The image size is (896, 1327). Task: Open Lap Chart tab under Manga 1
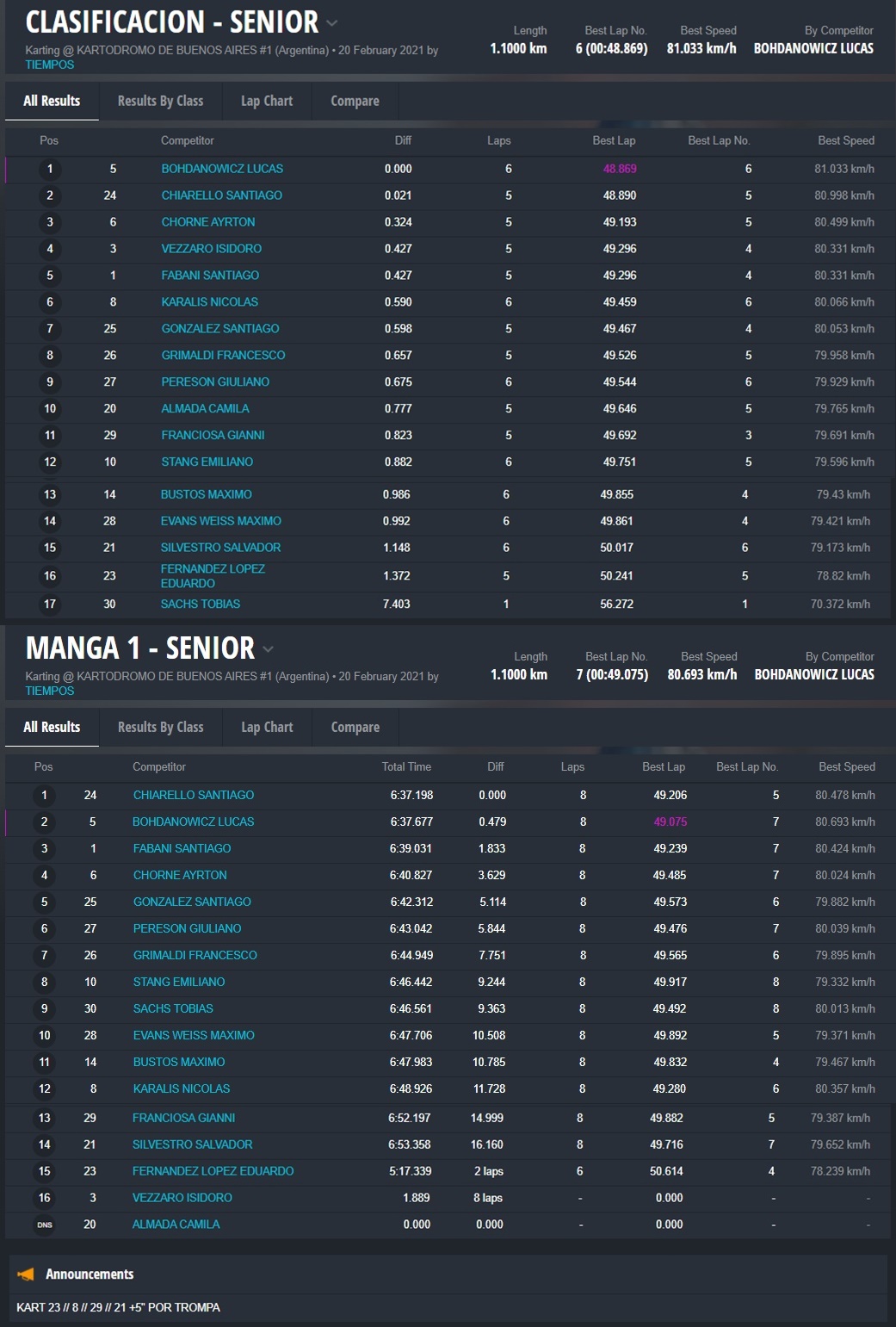pos(267,727)
